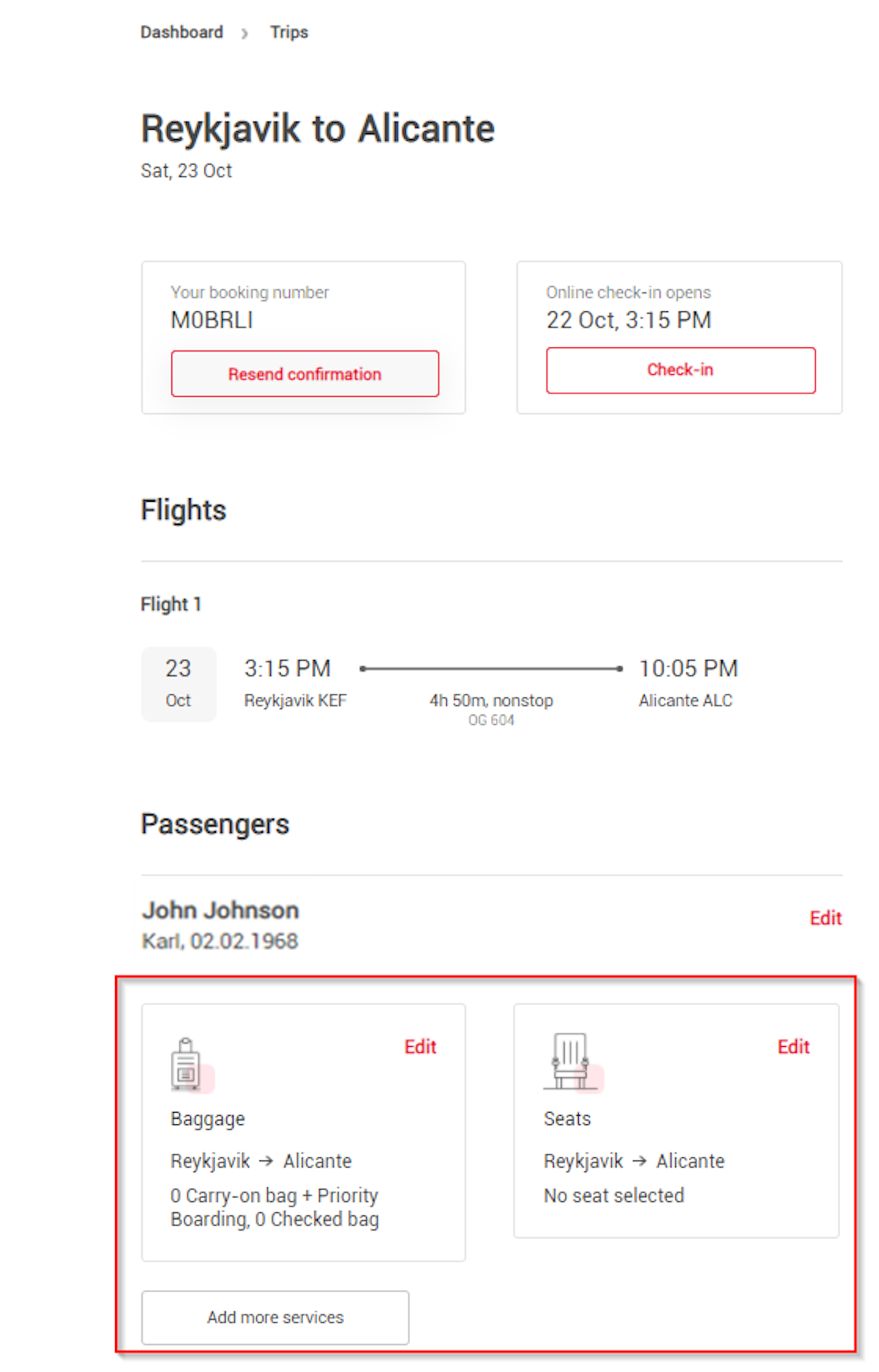The height and width of the screenshot is (1372, 879).
Task: Click flight number OG 604
Action: click(492, 720)
